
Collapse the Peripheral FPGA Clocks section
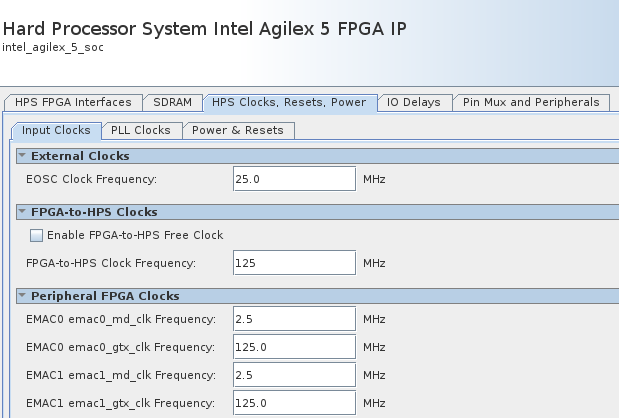click(22, 296)
